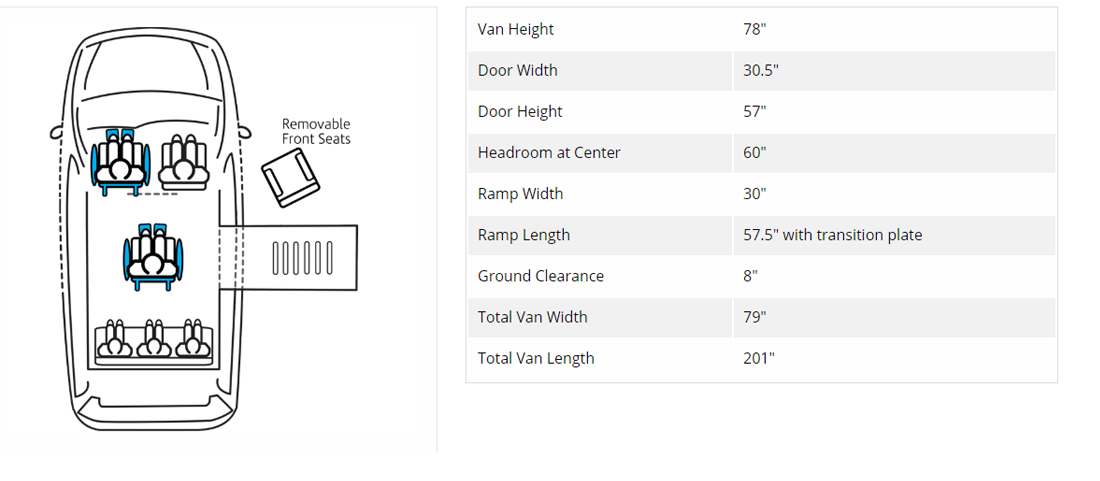Select Headroom at Center row
Image resolution: width=1100 pixels, height=481 pixels.
761,153
